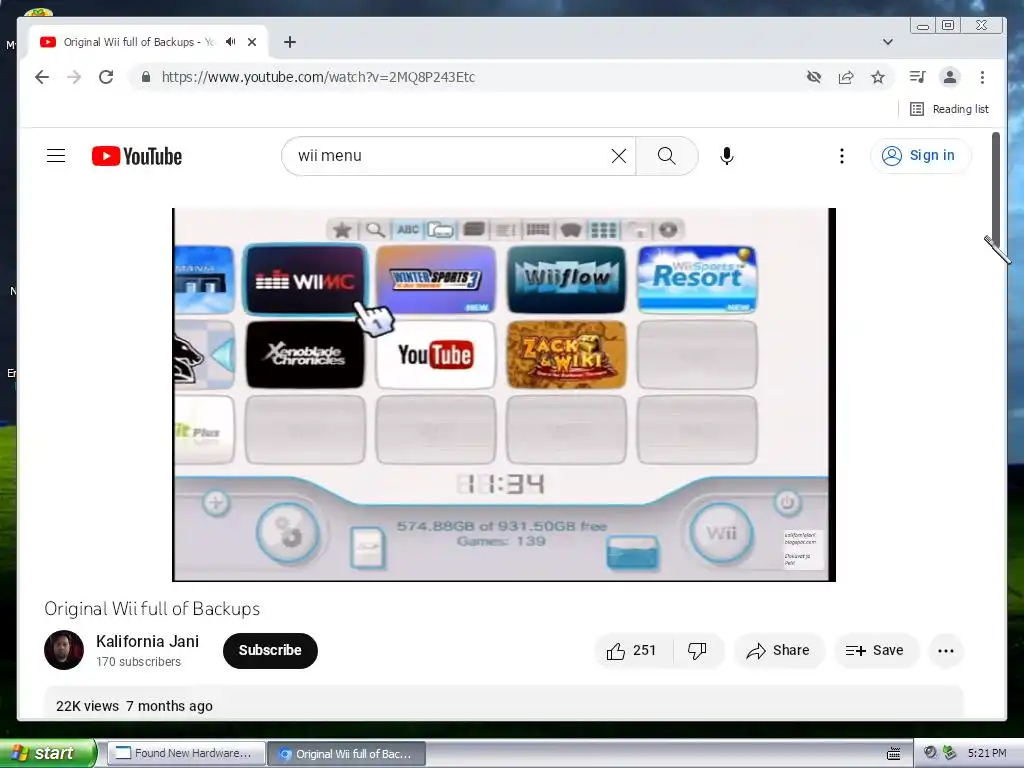This screenshot has width=1024, height=768.
Task: Click the crossed-eye icon in address bar
Action: (814, 77)
